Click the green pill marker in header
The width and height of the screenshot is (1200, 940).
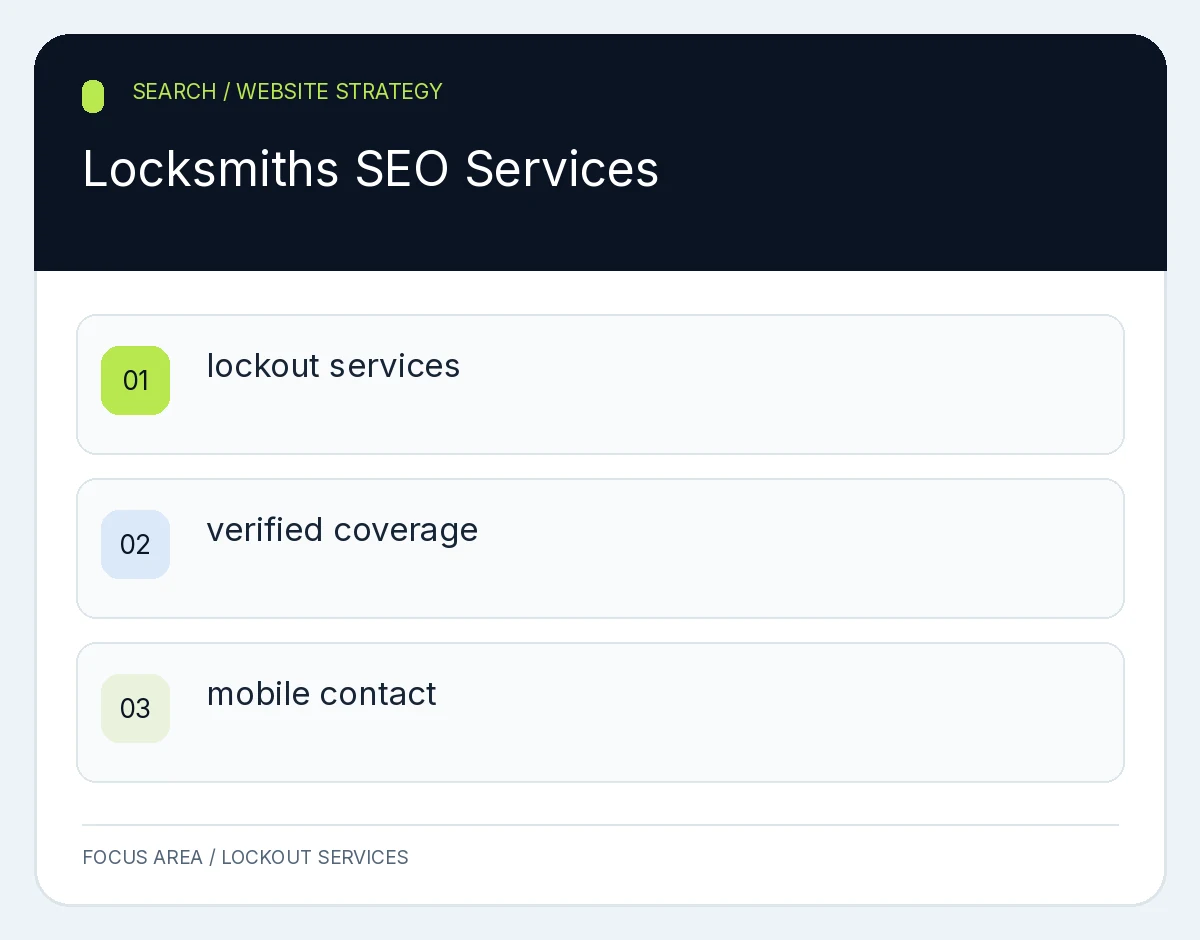point(93,96)
